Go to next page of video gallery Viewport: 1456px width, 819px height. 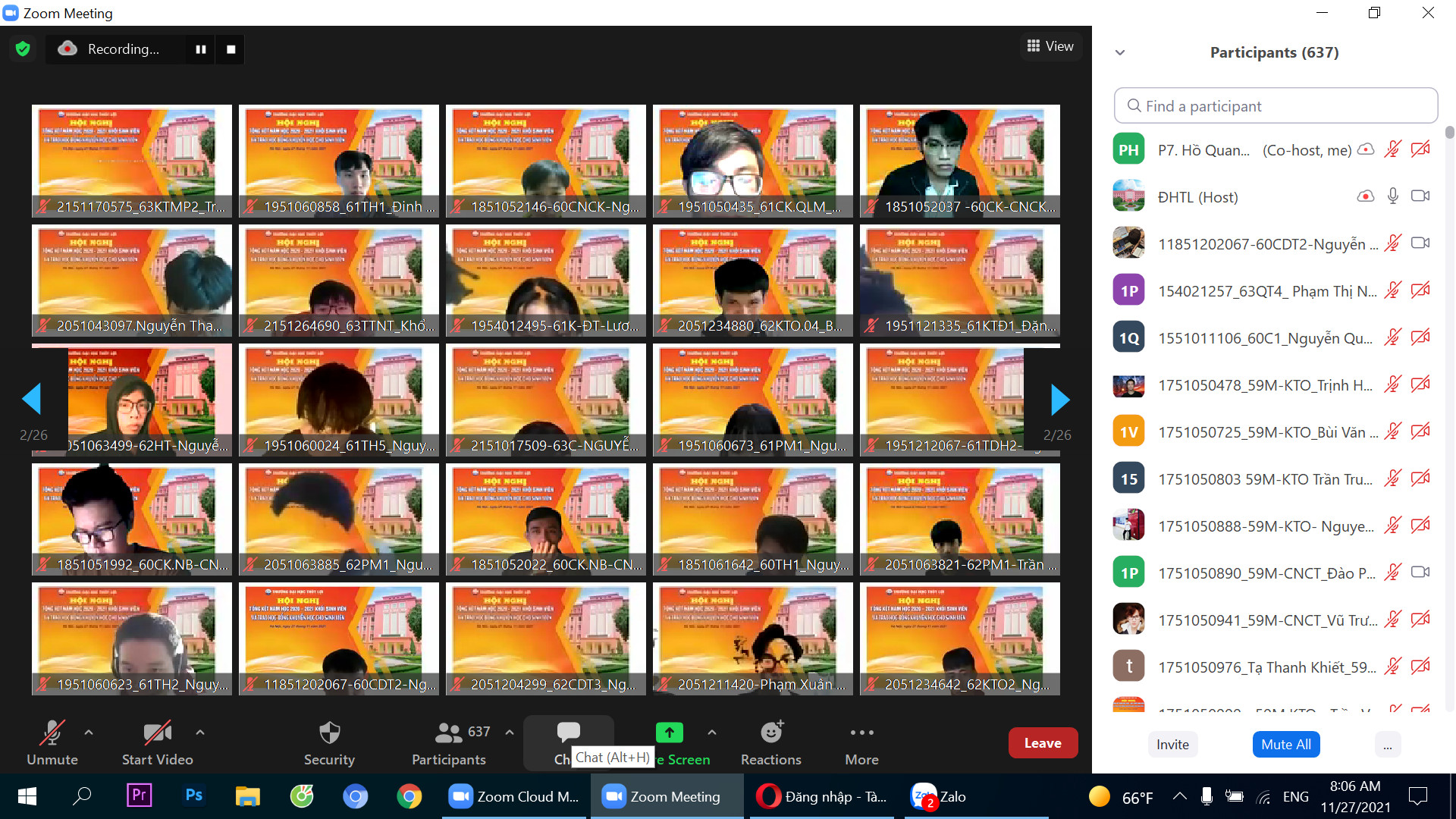1059,400
